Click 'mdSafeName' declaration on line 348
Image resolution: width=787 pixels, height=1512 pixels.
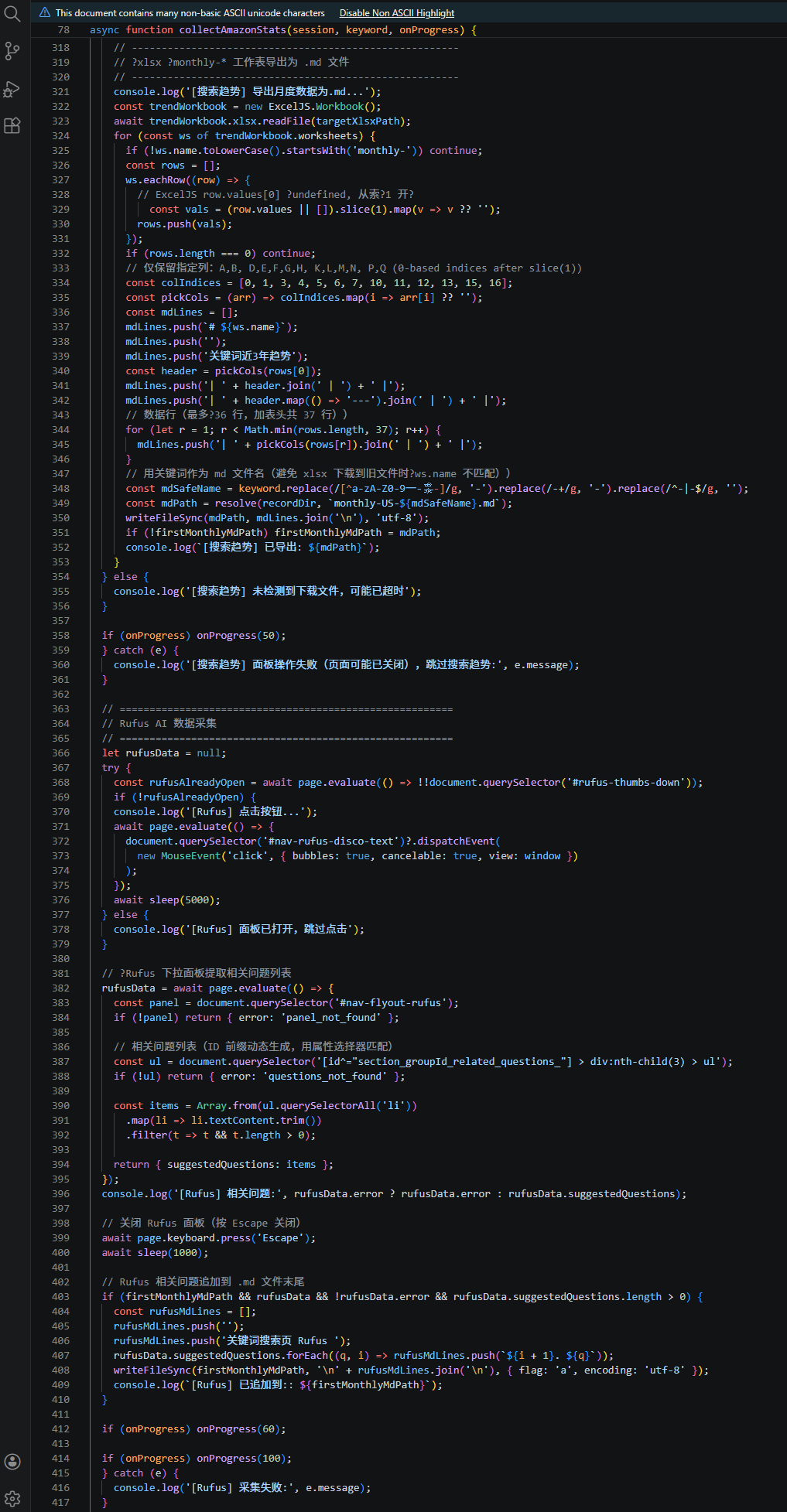click(191, 489)
